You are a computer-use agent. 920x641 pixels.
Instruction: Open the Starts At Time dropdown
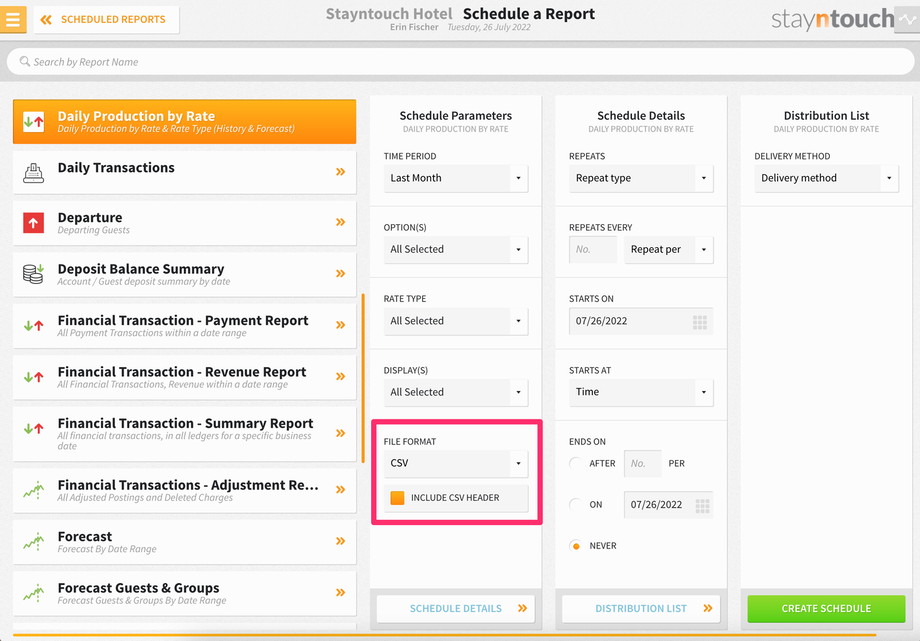click(x=641, y=392)
